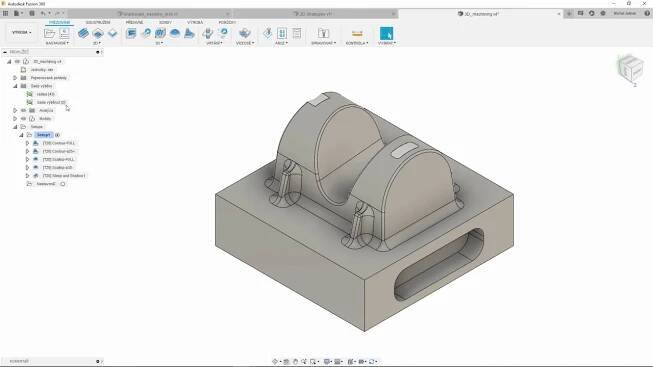Open the NASTAVENÍ group menu
This screenshot has height=367, width=653.
pos(57,43)
